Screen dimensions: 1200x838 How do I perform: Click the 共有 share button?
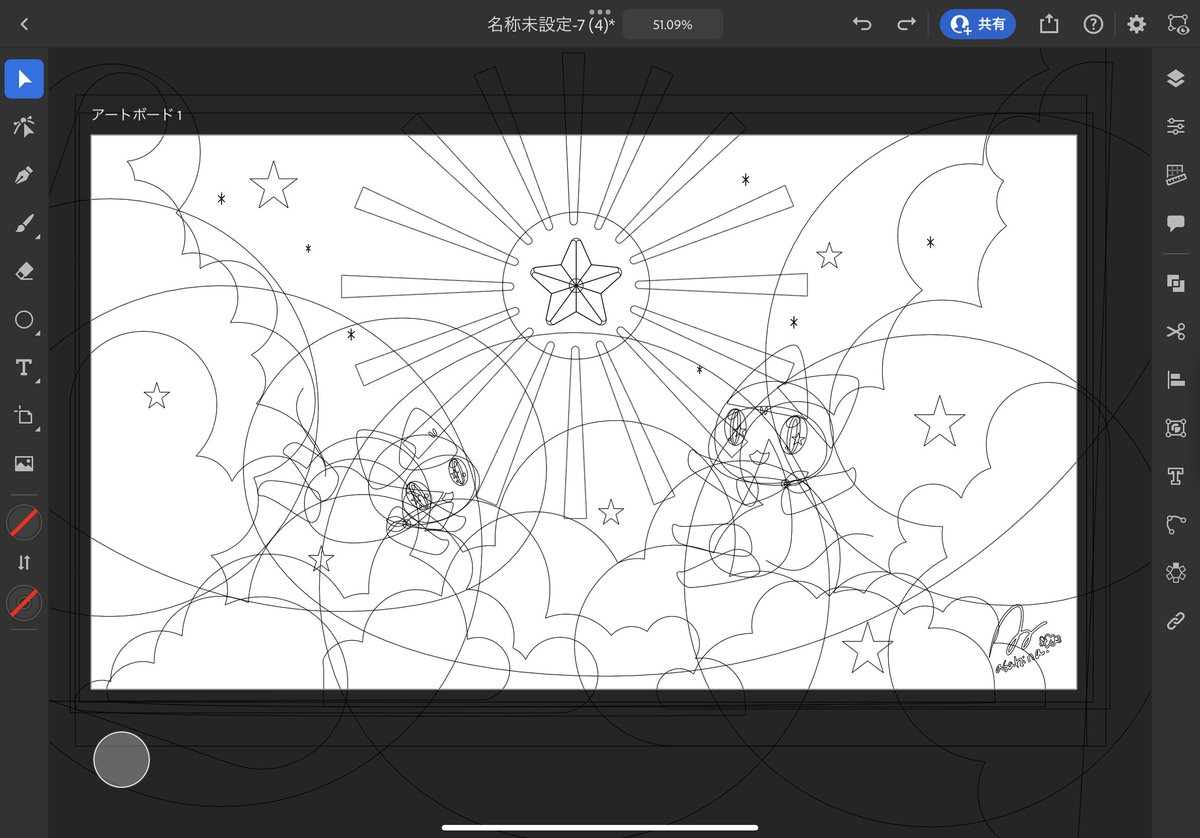[978, 24]
